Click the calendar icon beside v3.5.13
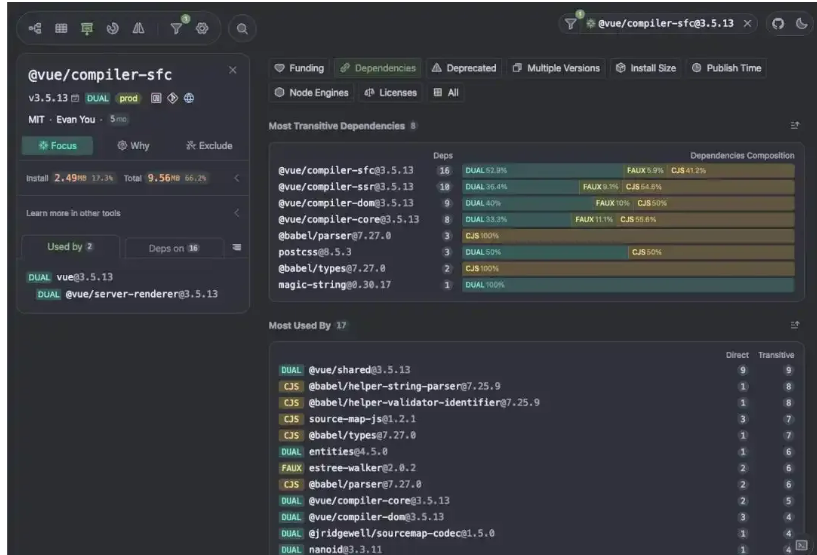817x555 pixels. [75, 98]
